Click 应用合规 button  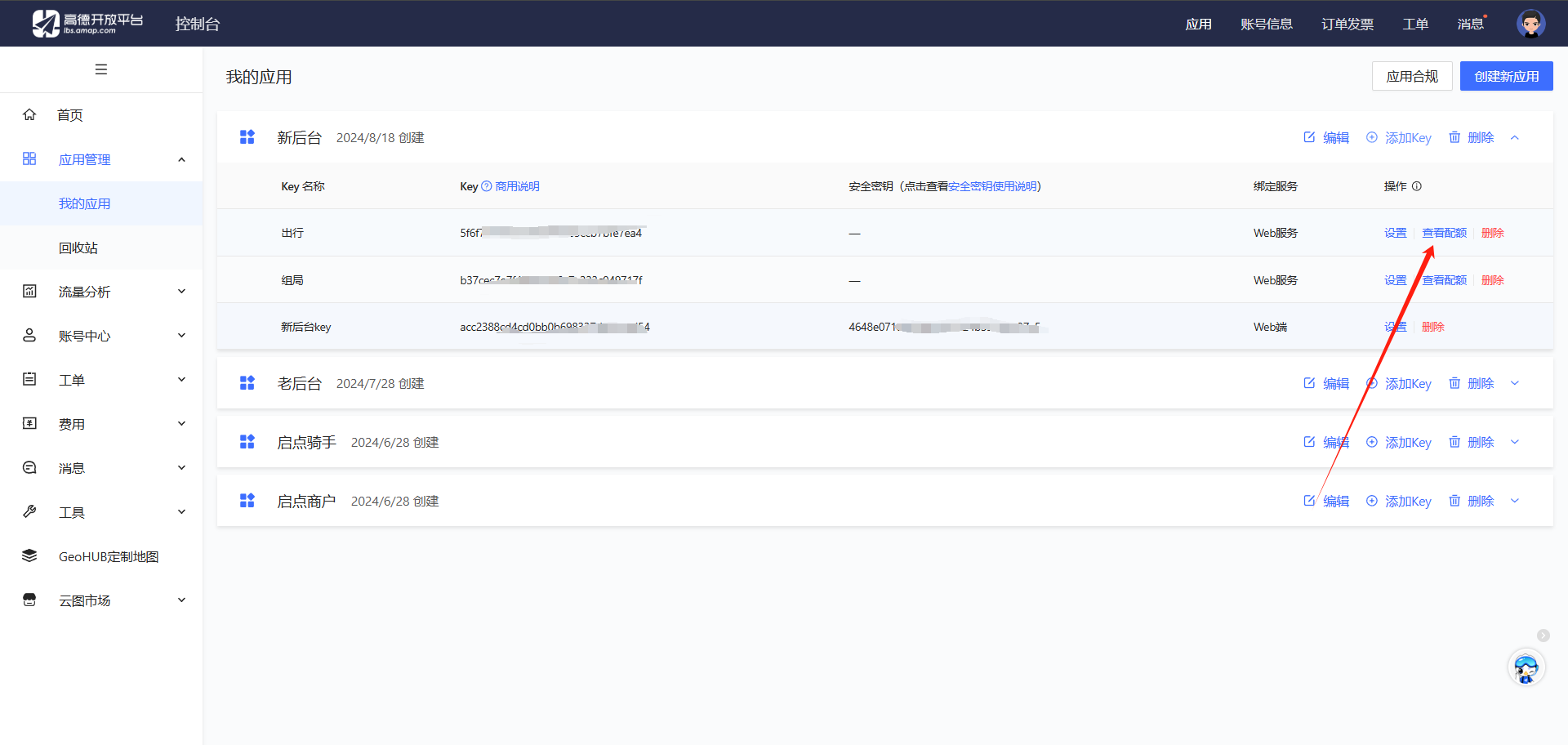coord(1412,76)
